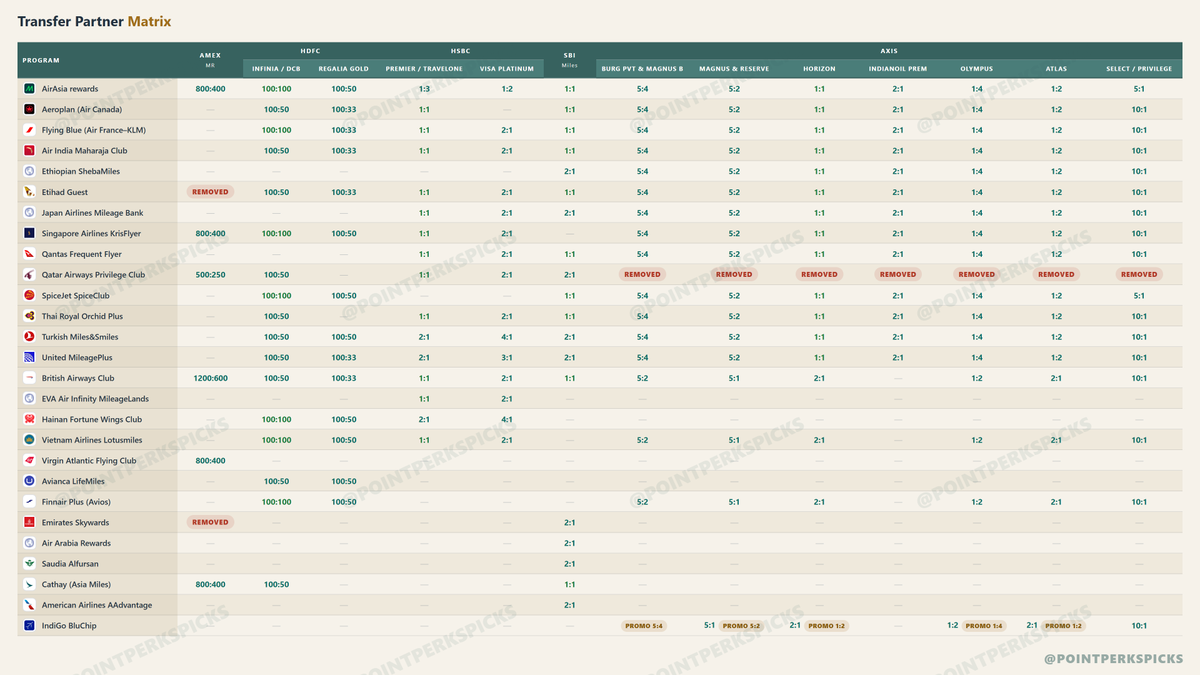Click the REMOVED badge in Etihad Guest row
Viewport: 1200px width, 675px height.
pyautogui.click(x=210, y=192)
